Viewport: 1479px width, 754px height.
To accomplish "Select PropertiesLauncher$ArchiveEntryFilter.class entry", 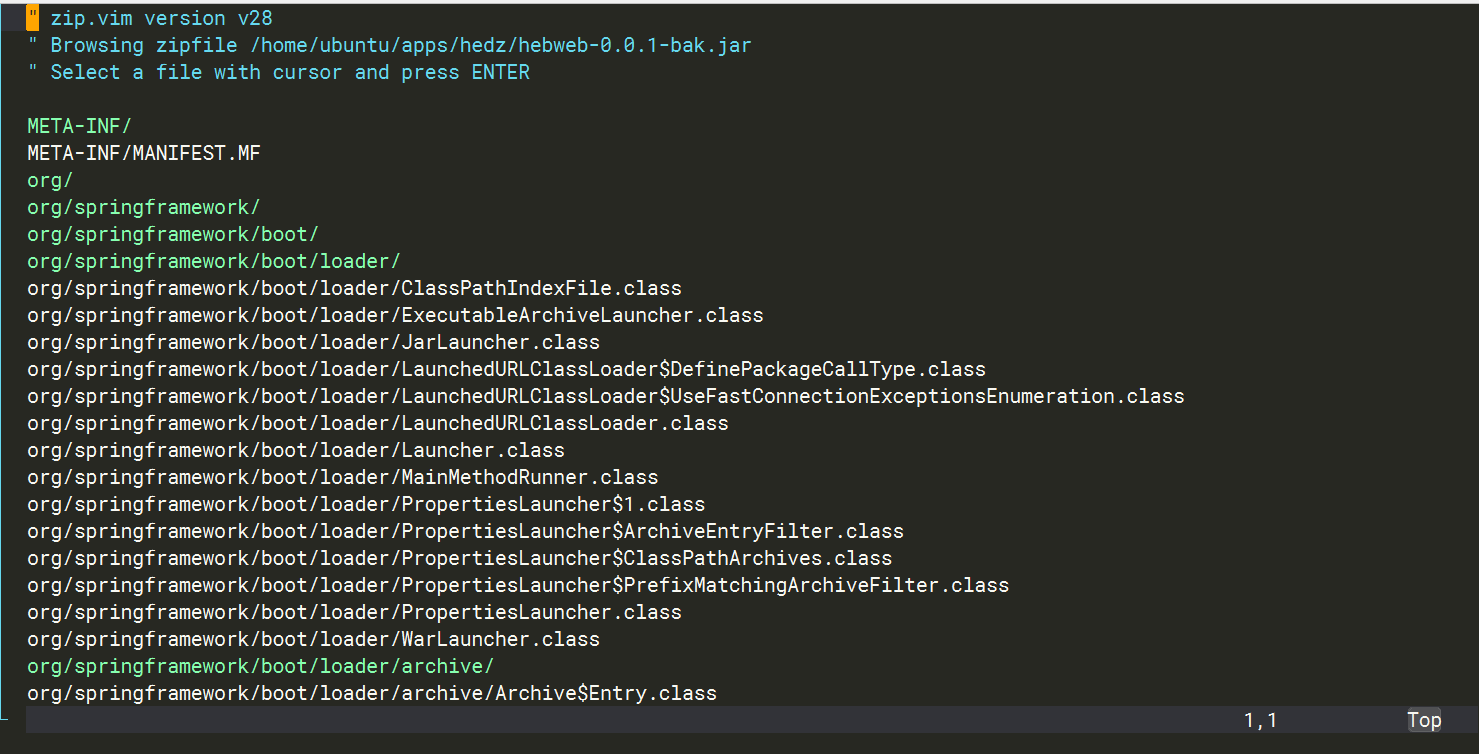I will [465, 531].
